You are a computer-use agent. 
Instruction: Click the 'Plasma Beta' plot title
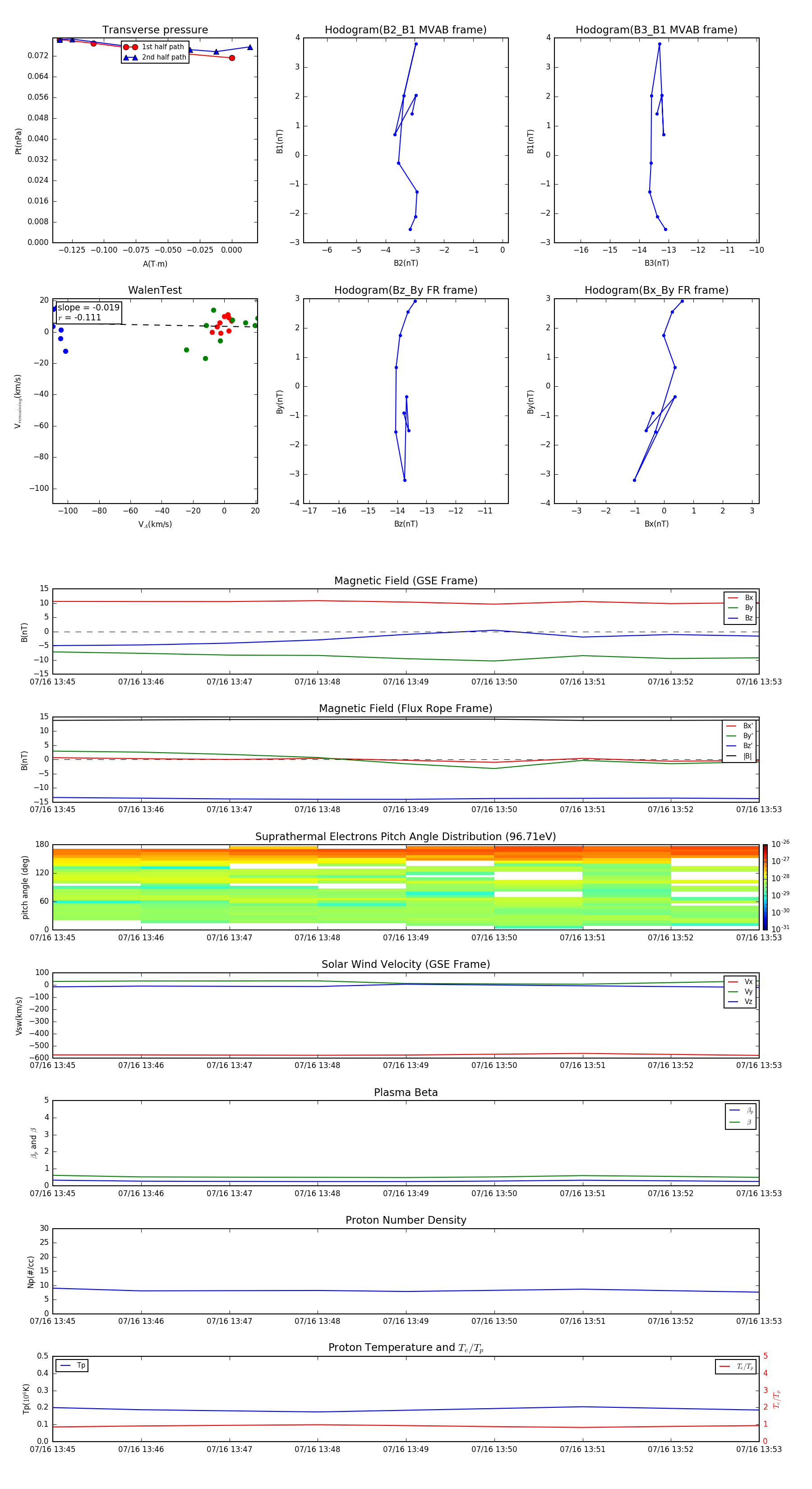pos(406,1092)
